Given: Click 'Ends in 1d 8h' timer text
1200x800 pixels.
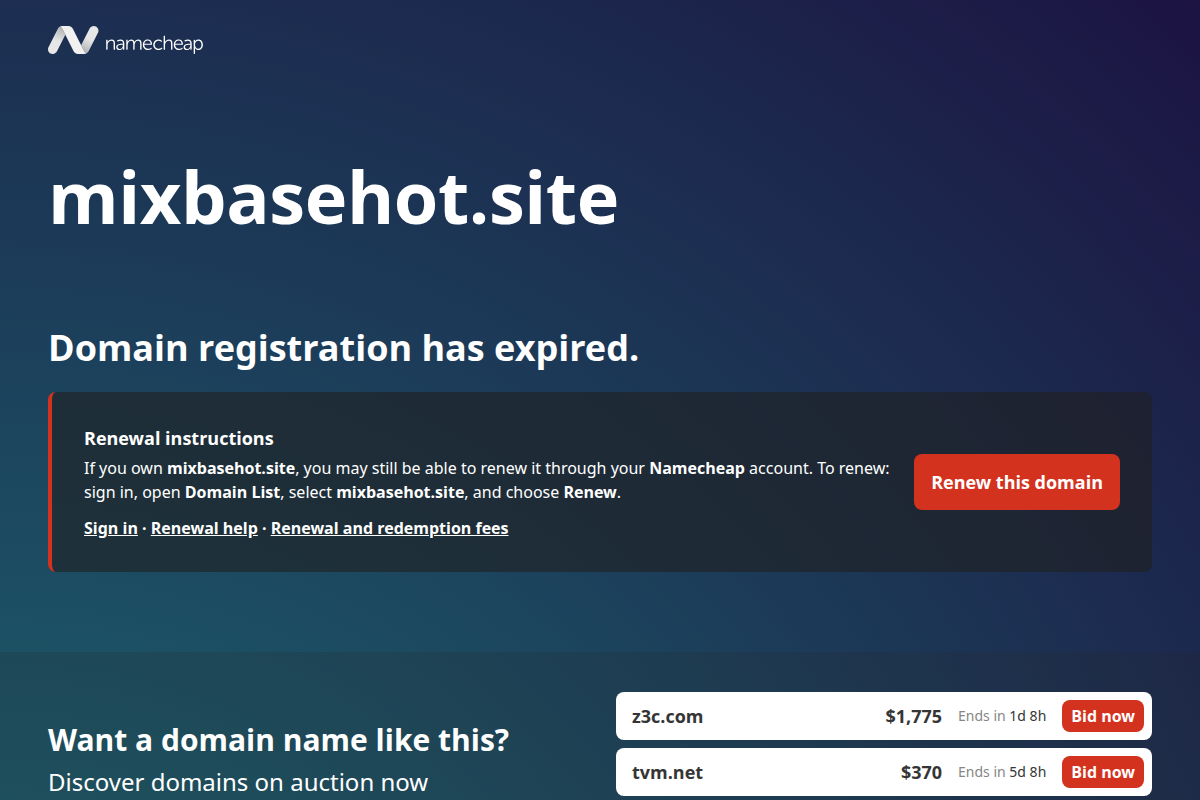Looking at the screenshot, I should (1002, 716).
